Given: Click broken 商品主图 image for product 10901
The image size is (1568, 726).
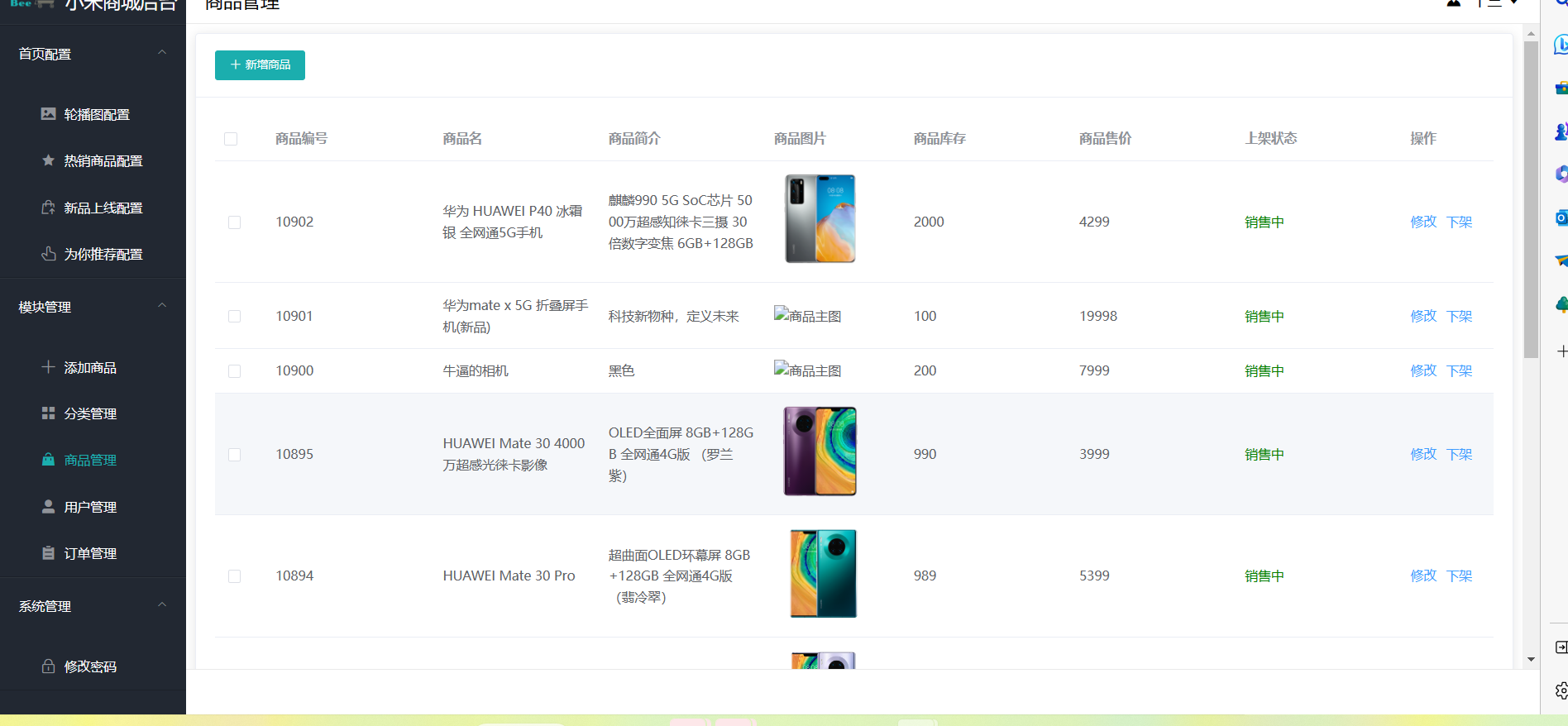Looking at the screenshot, I should pos(808,315).
